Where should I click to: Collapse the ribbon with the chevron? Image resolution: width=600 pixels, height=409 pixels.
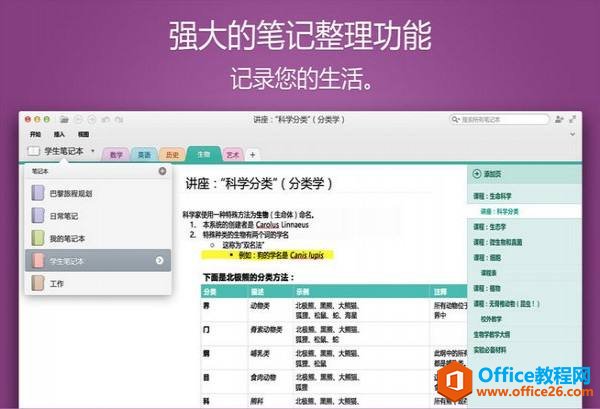[x=572, y=134]
